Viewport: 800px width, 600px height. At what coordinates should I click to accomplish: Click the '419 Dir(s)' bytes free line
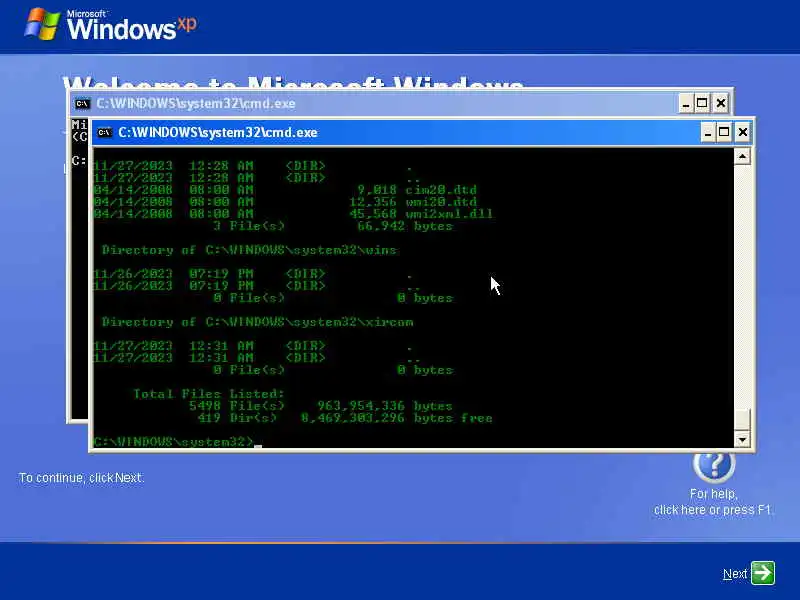tap(345, 418)
